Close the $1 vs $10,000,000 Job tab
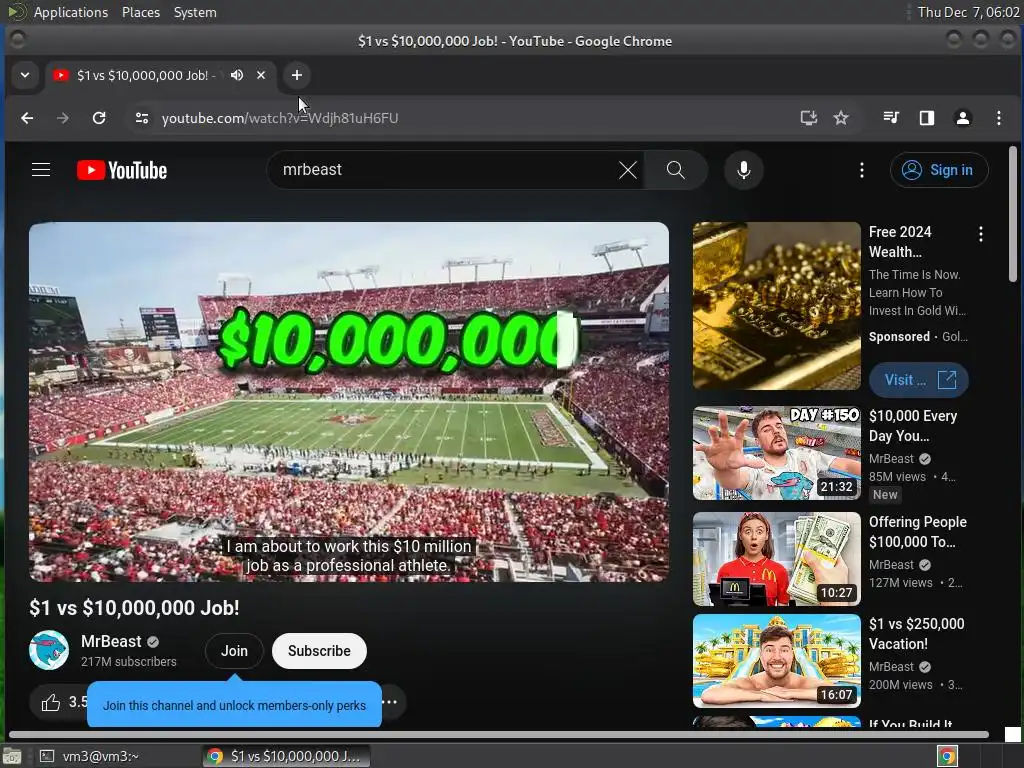1024x768 pixels. point(261,75)
